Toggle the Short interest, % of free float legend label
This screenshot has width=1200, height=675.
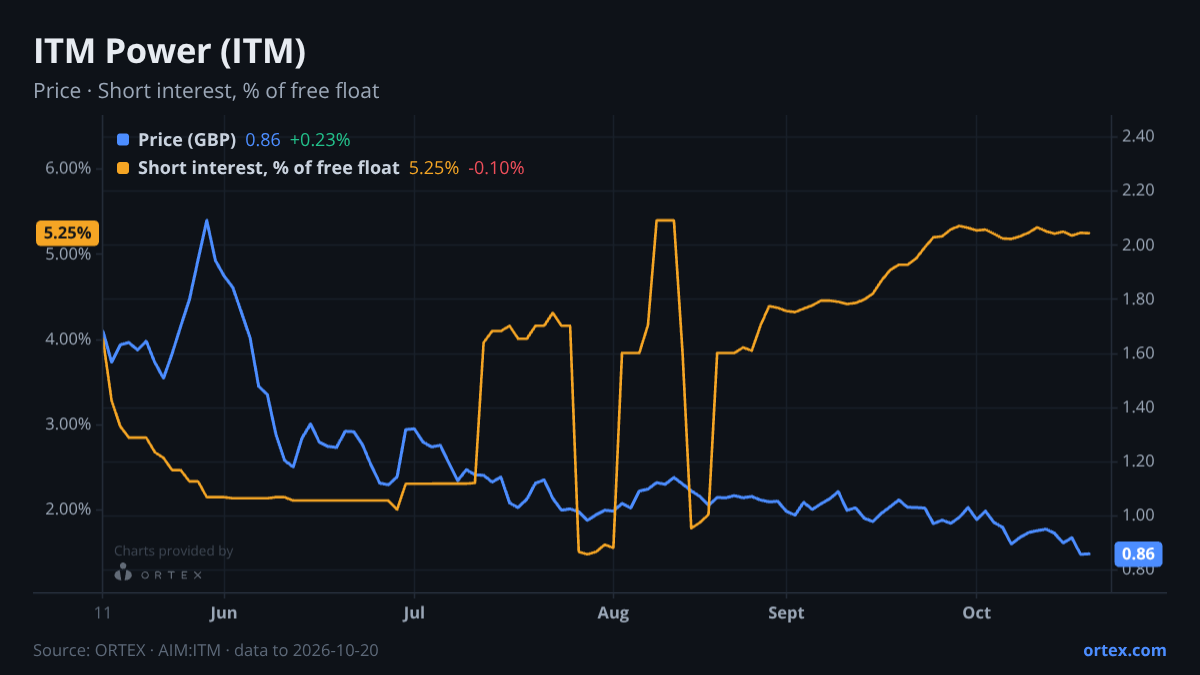pyautogui.click(x=268, y=168)
